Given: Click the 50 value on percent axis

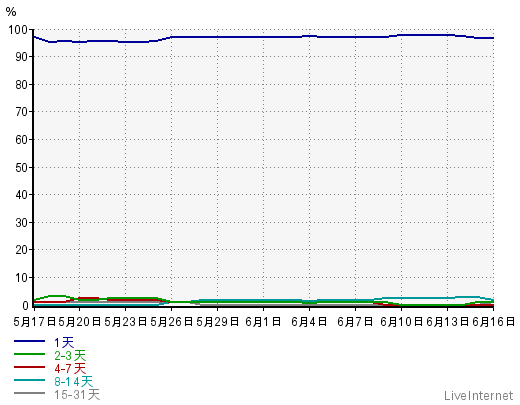Looking at the screenshot, I should pos(21,167).
